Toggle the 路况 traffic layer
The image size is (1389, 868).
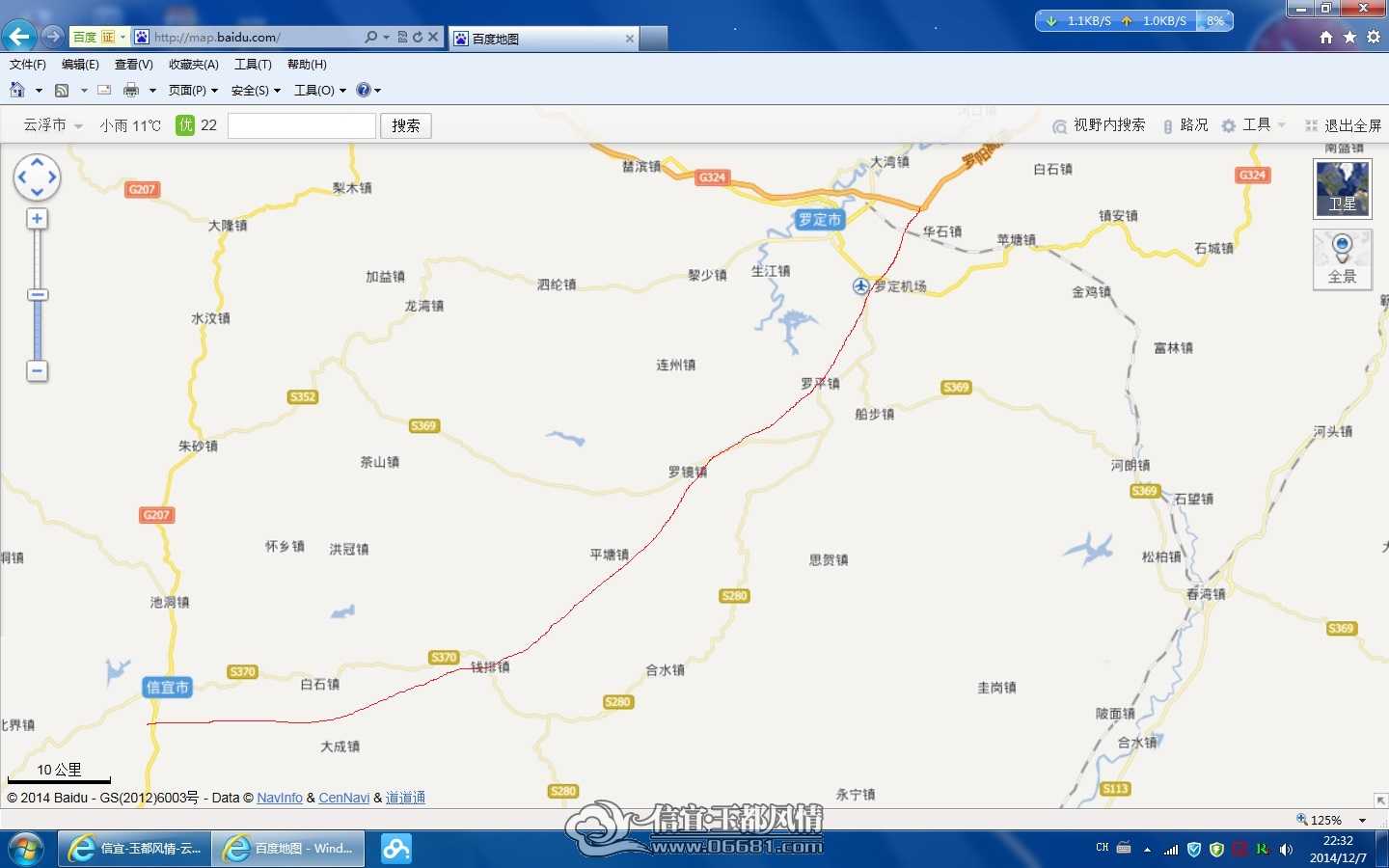[1185, 125]
